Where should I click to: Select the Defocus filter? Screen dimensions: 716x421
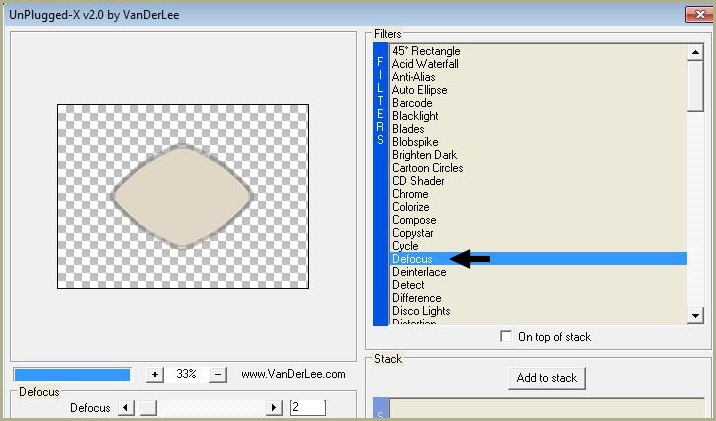[x=412, y=259]
